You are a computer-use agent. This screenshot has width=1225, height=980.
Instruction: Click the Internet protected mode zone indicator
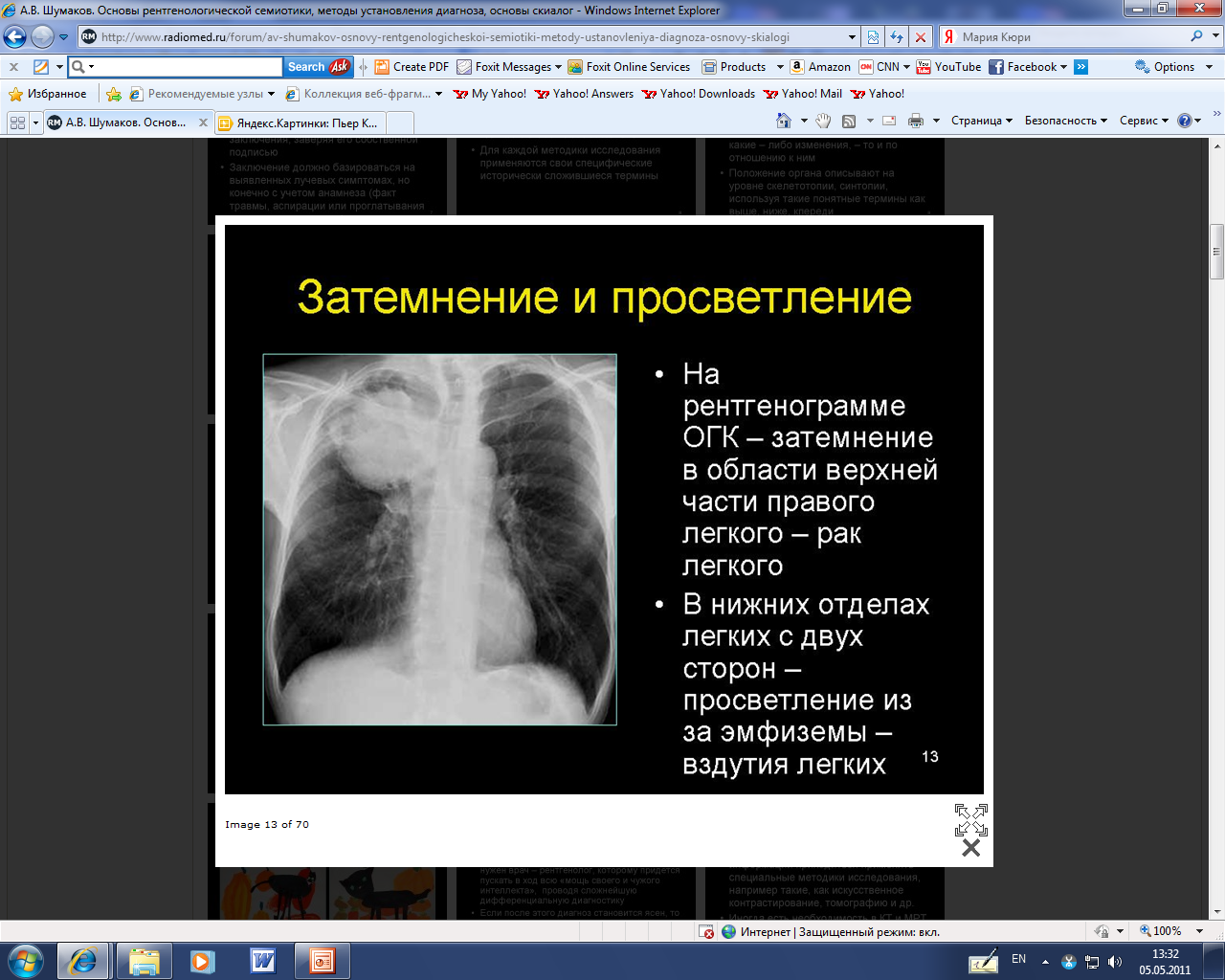pos(831,931)
